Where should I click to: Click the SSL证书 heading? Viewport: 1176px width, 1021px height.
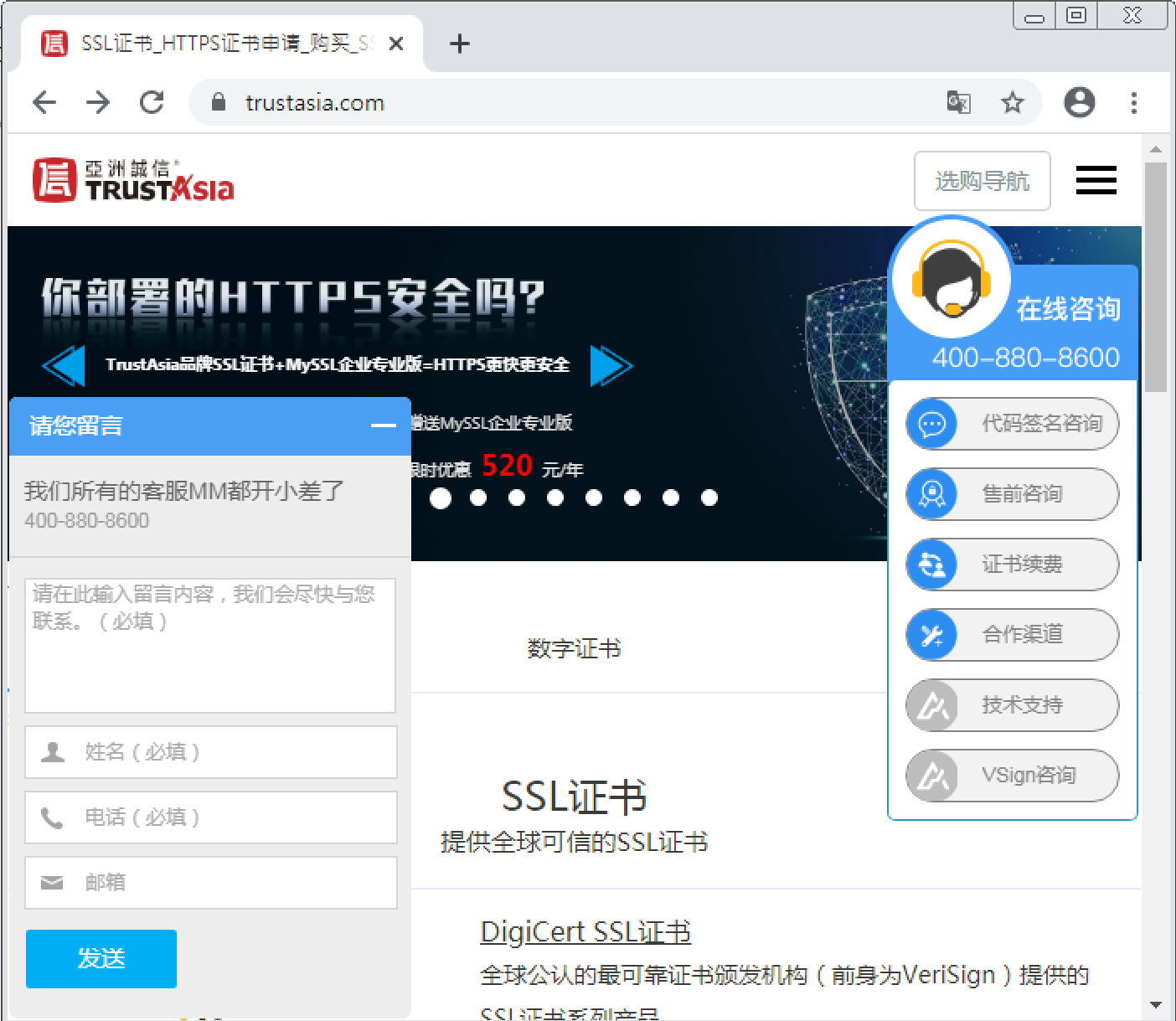[x=574, y=797]
